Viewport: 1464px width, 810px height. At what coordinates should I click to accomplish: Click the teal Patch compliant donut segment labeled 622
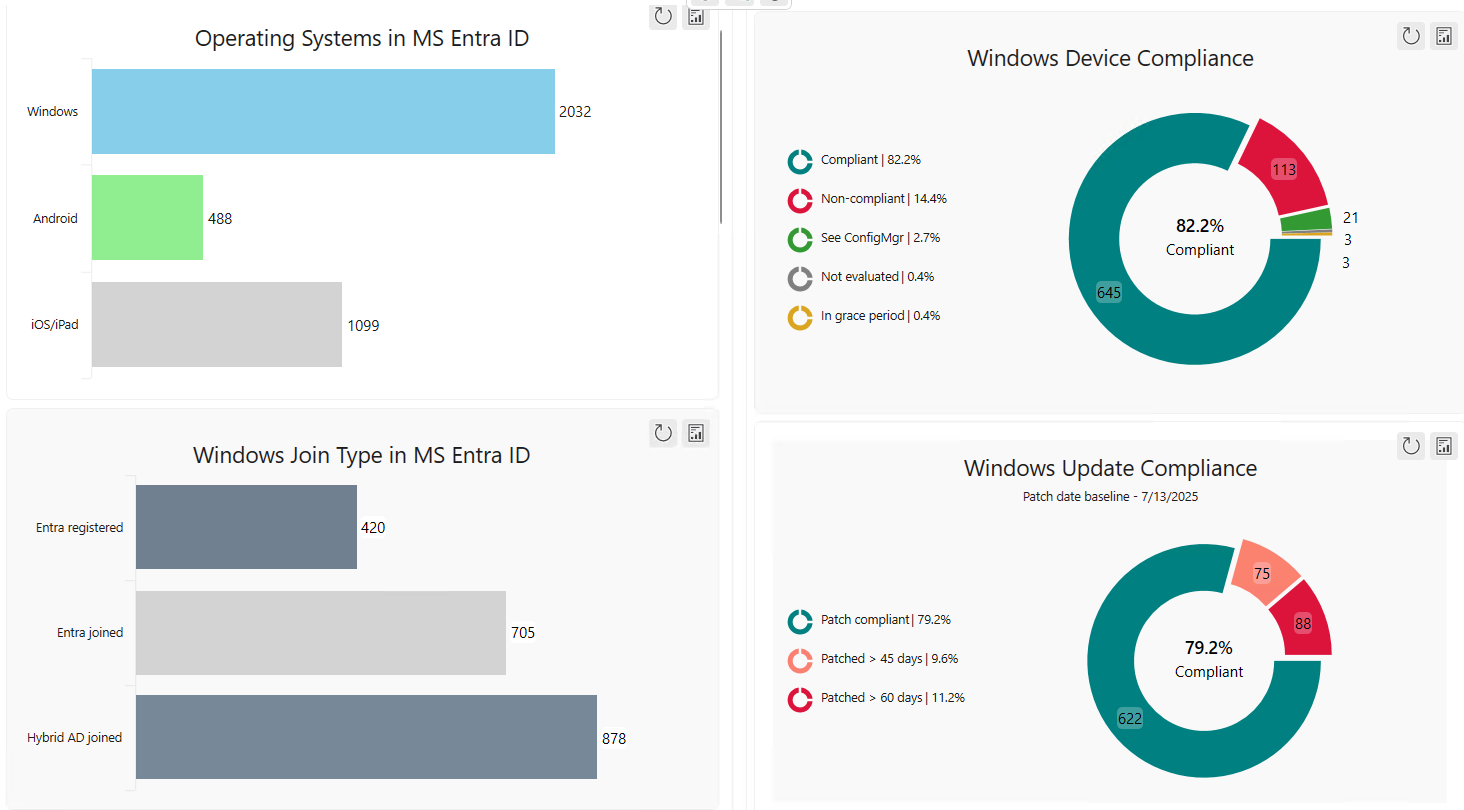pos(1128,717)
